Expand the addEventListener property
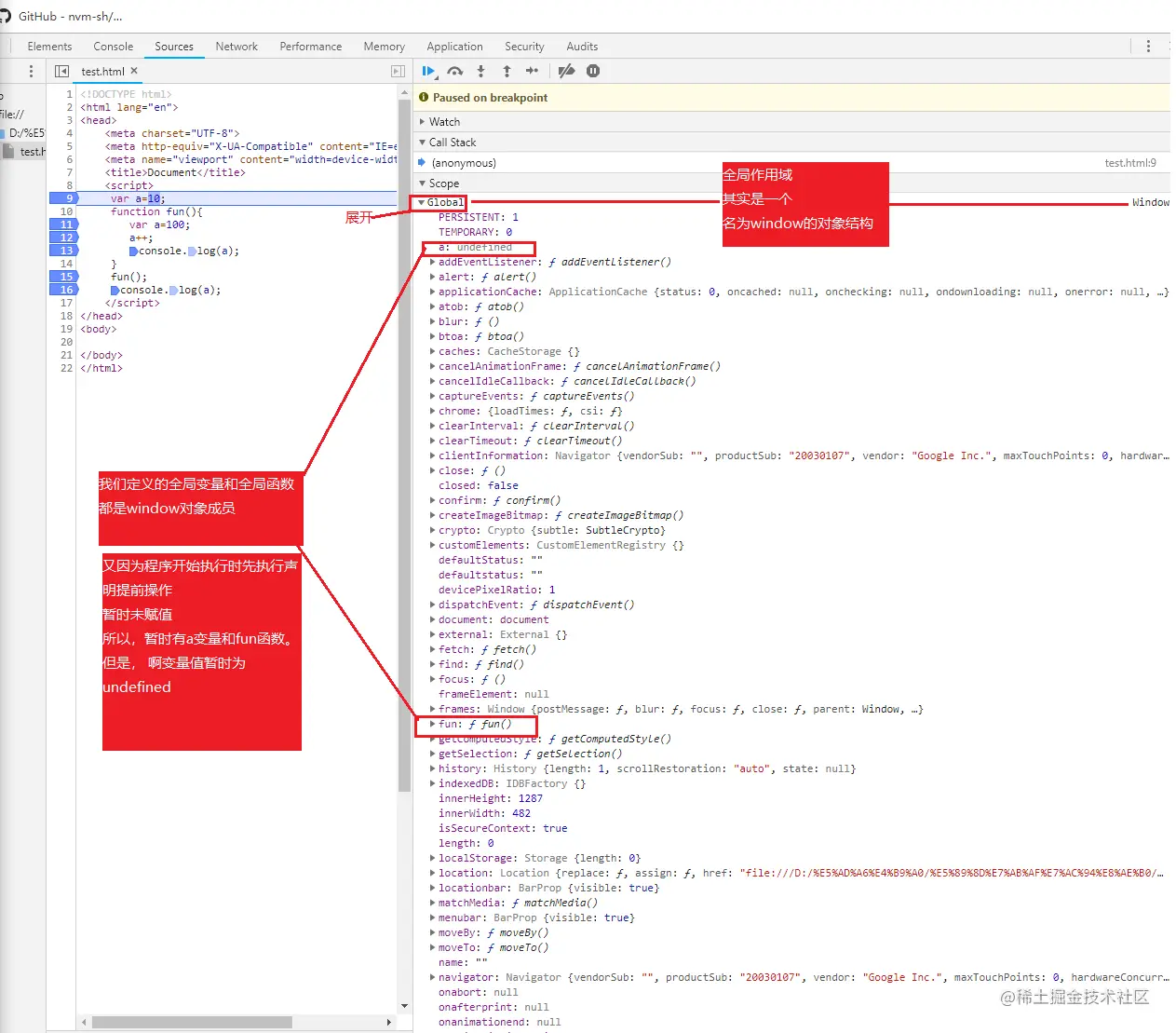This screenshot has width=1176, height=1033. [432, 262]
